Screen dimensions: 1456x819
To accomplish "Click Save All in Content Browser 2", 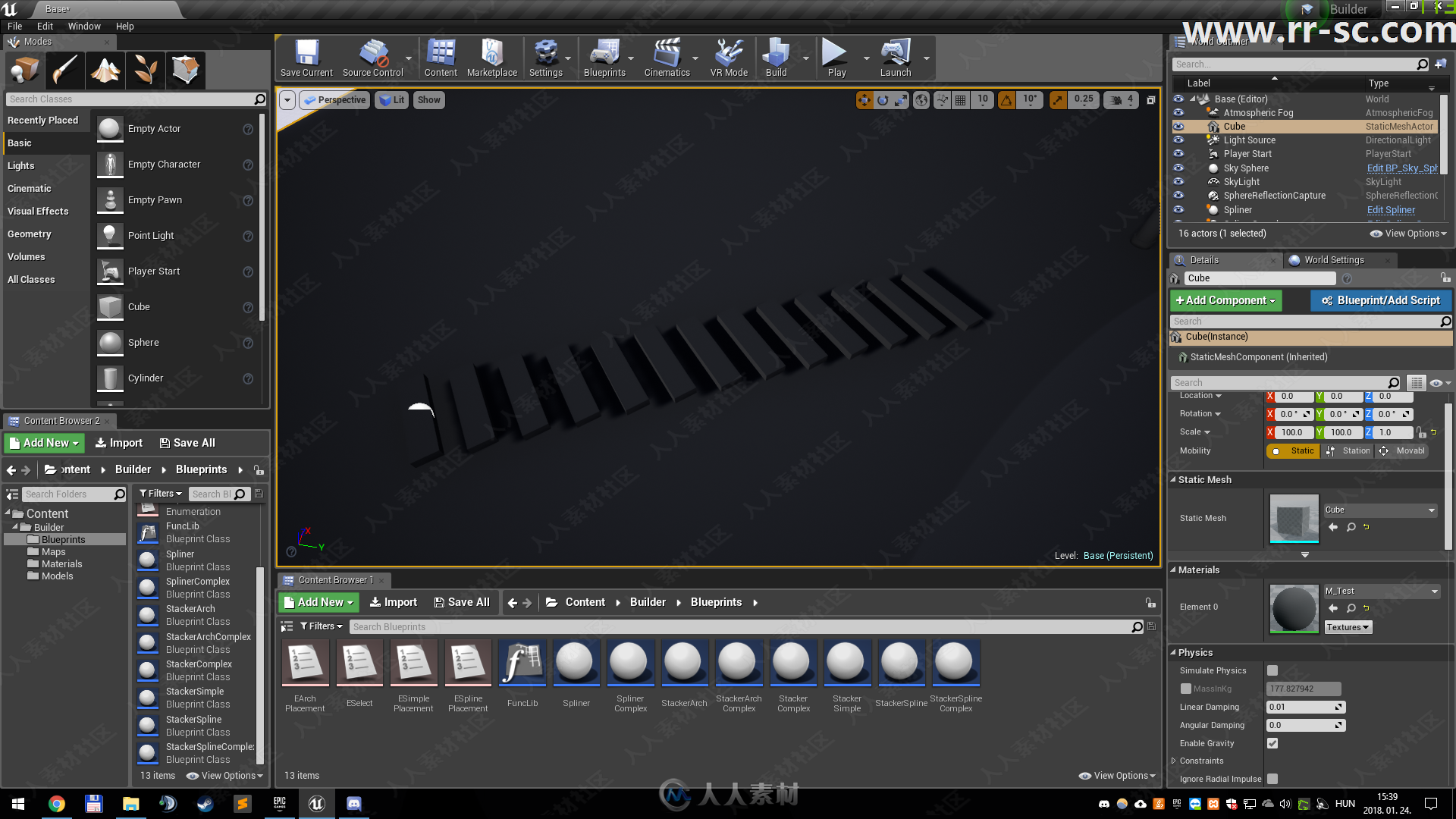I will [187, 443].
